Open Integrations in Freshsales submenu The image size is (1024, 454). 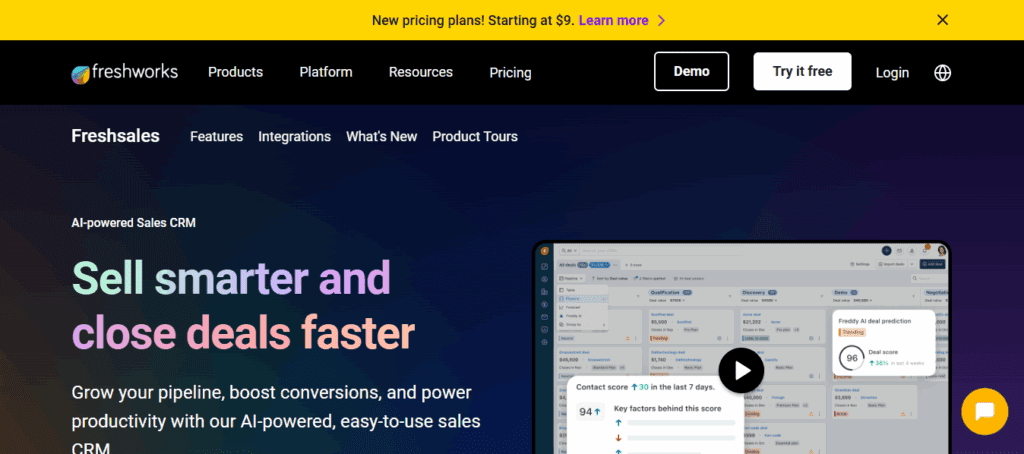coord(295,137)
